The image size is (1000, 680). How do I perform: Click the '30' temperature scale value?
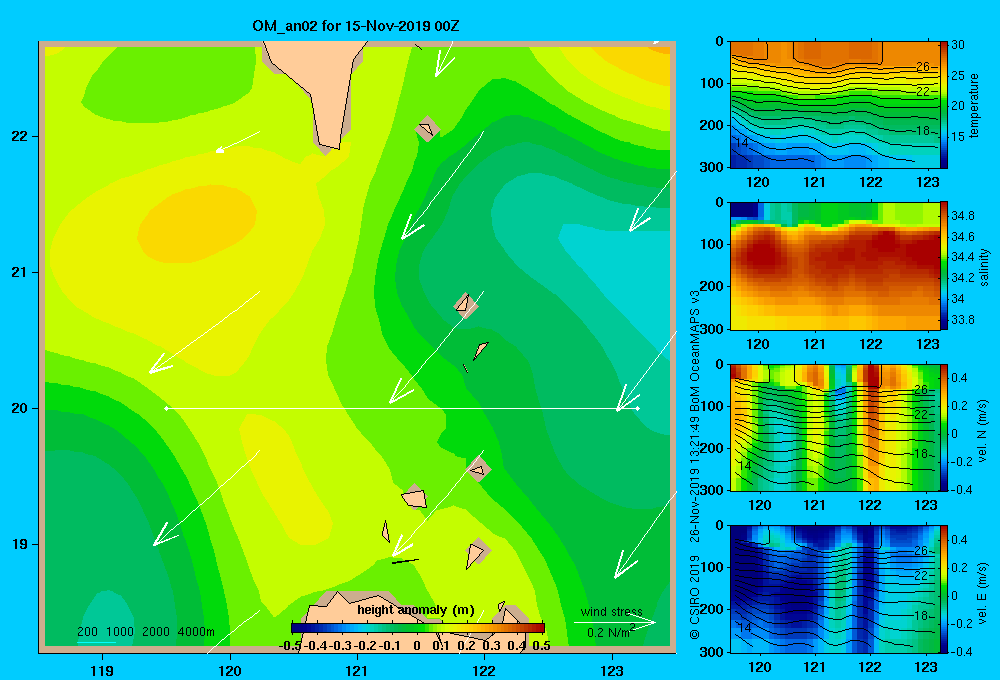[x=957, y=45]
